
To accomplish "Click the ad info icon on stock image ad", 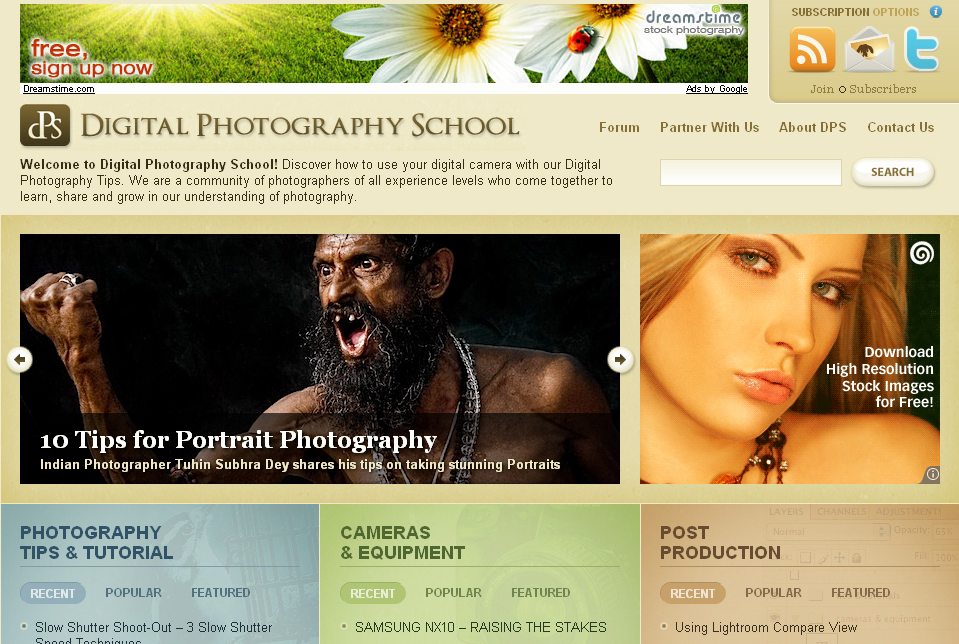I will 932,474.
